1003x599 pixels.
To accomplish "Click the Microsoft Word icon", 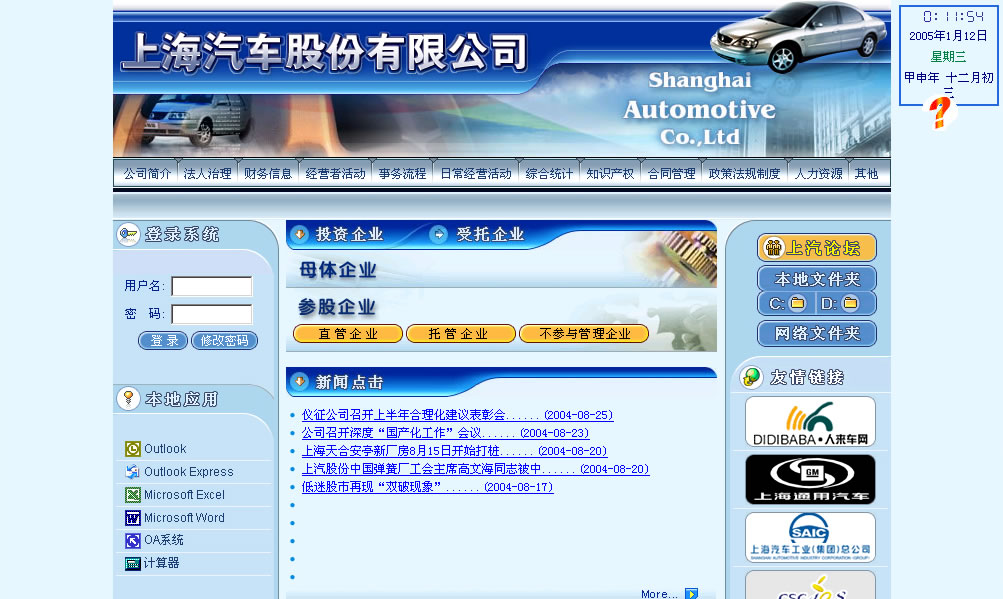I will (132, 518).
